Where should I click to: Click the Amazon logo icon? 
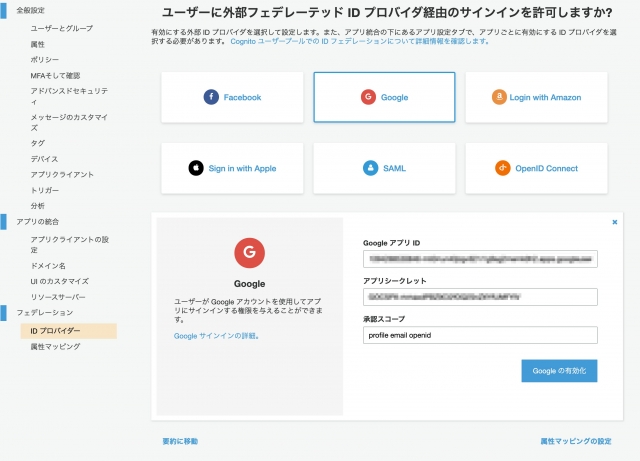tap(499, 97)
